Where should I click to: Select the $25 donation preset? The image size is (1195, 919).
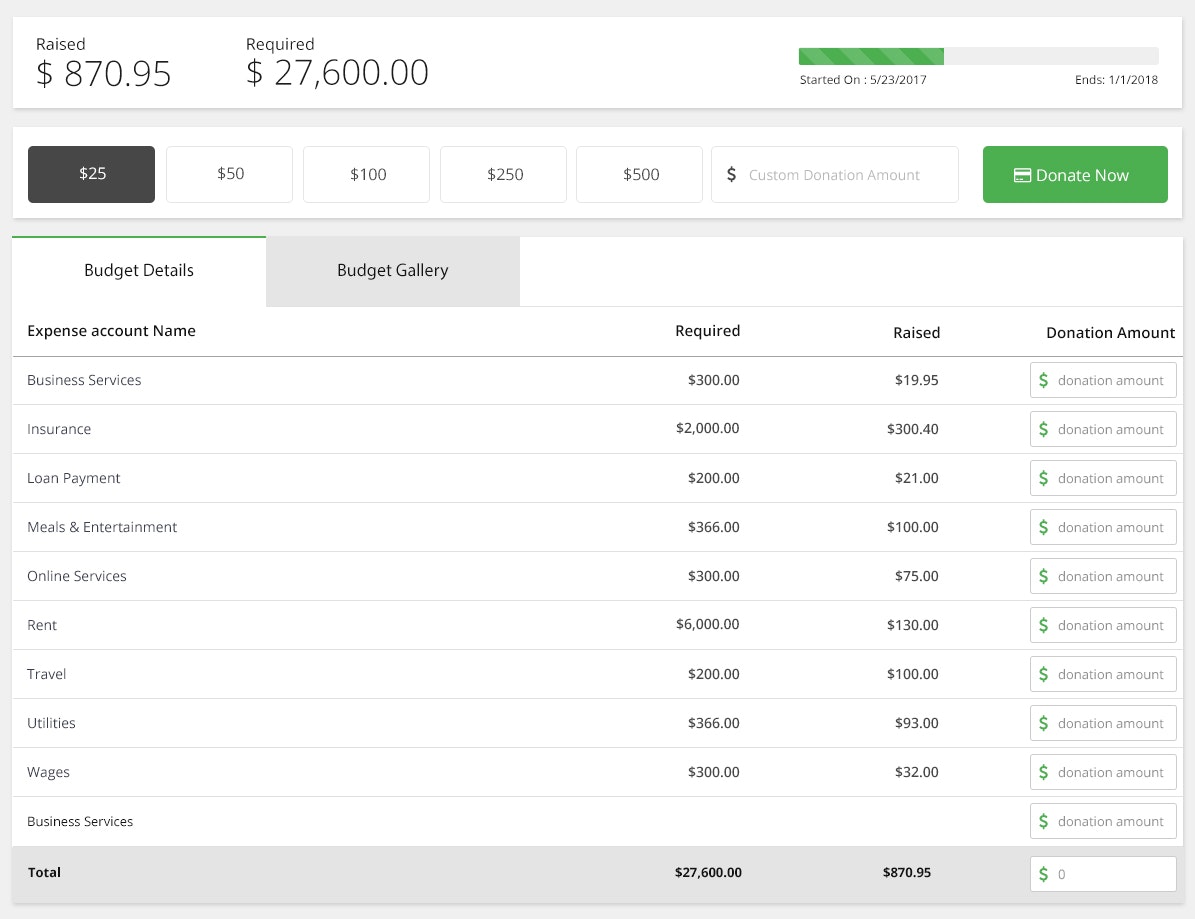pyautogui.click(x=91, y=175)
